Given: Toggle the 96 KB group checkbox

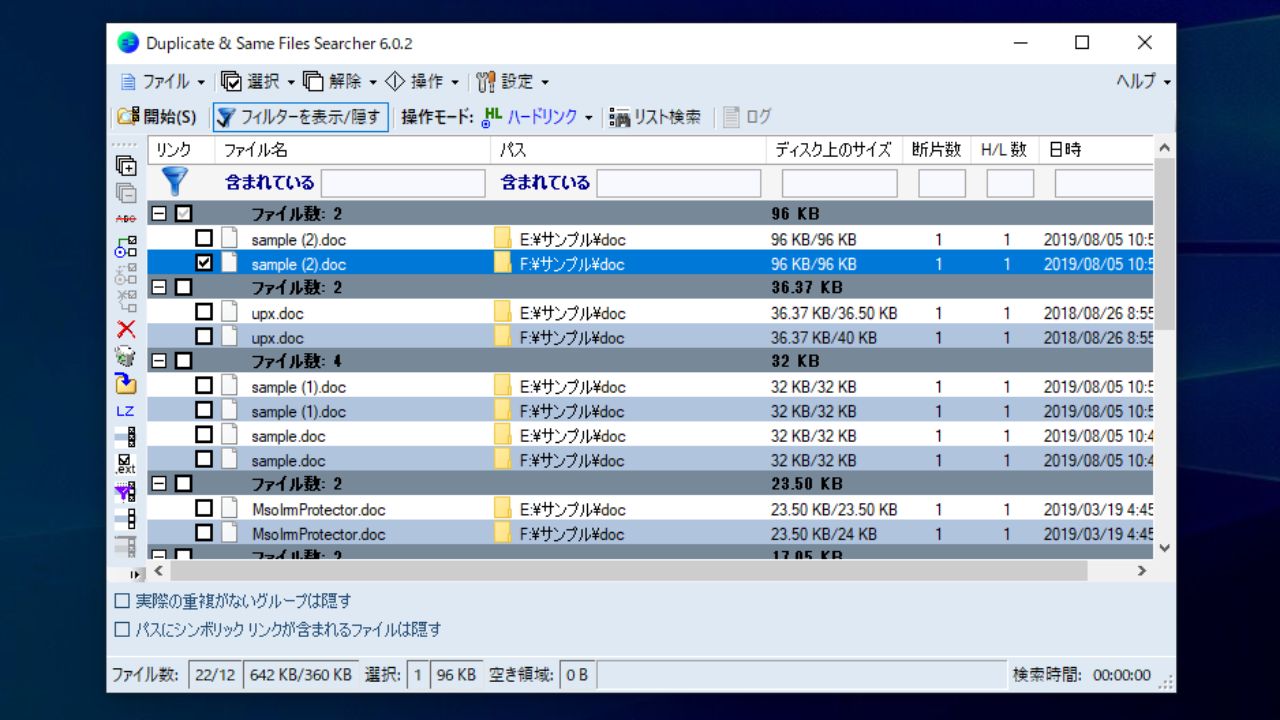Looking at the screenshot, I should (183, 213).
